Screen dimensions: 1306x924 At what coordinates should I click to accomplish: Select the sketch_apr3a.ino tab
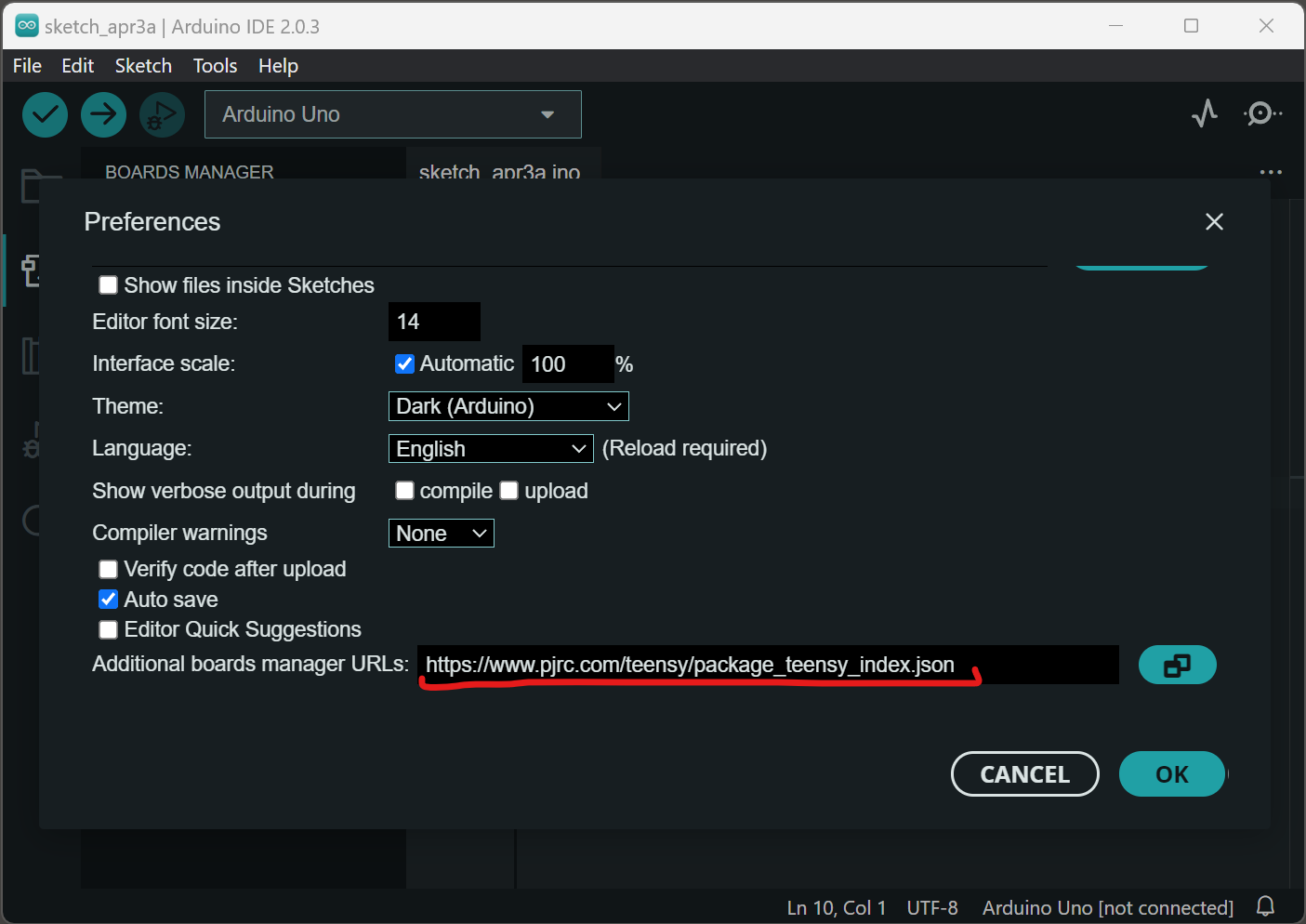point(500,170)
